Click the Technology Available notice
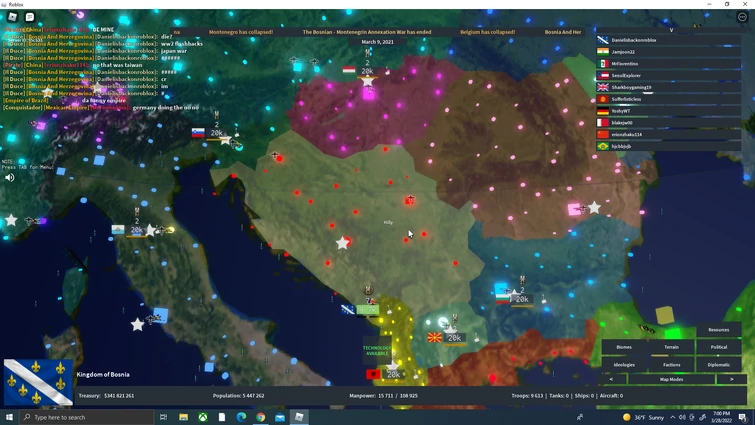Viewport: 755px width, 425px height. click(x=377, y=350)
